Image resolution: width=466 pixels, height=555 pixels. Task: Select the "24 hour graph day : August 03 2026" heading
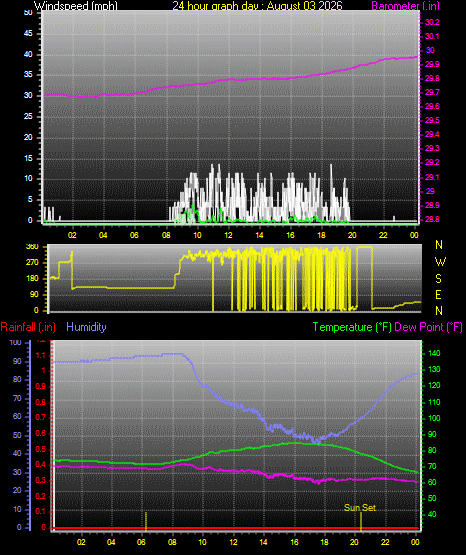coord(257,6)
